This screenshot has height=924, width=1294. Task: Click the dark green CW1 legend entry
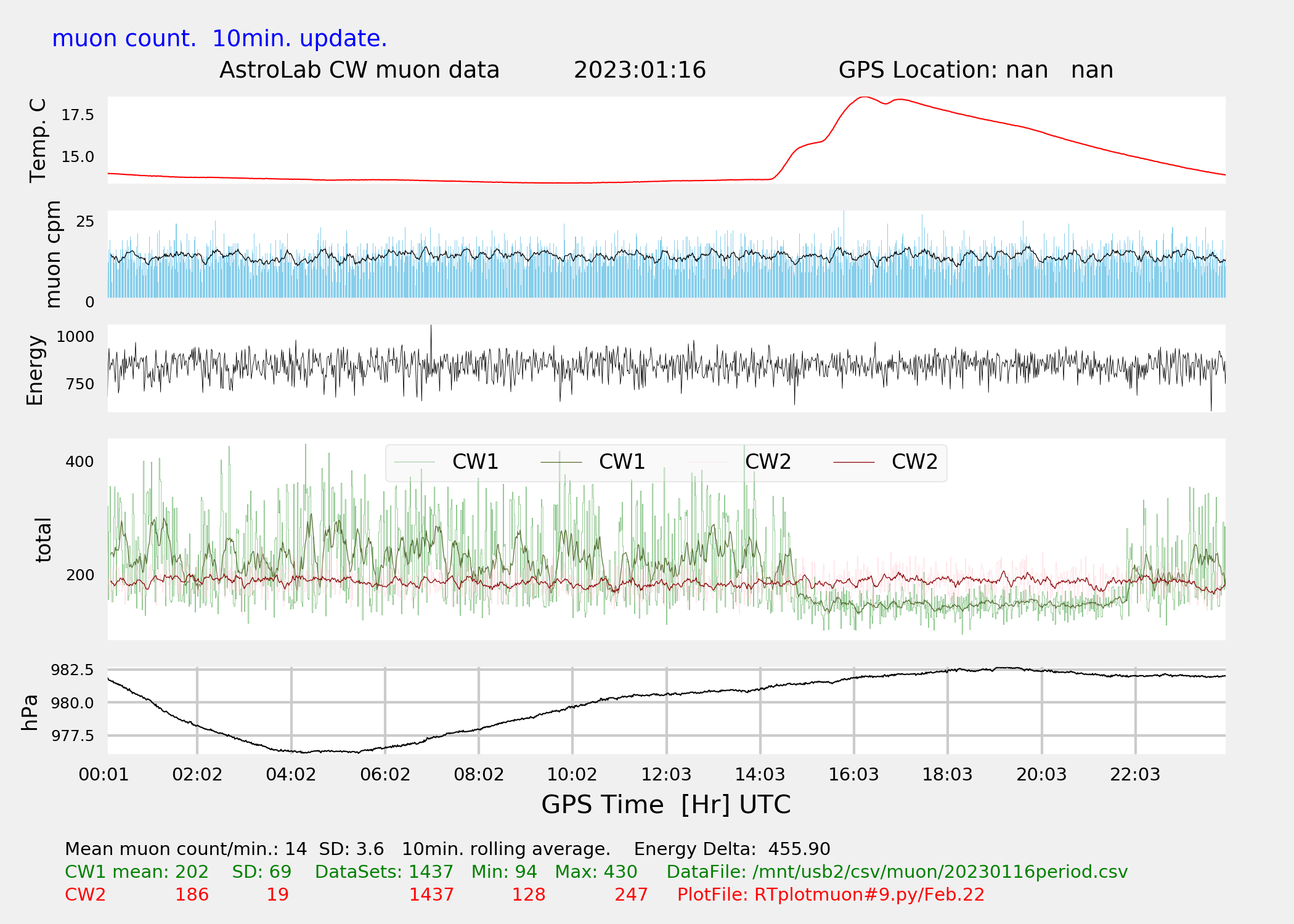point(621,462)
